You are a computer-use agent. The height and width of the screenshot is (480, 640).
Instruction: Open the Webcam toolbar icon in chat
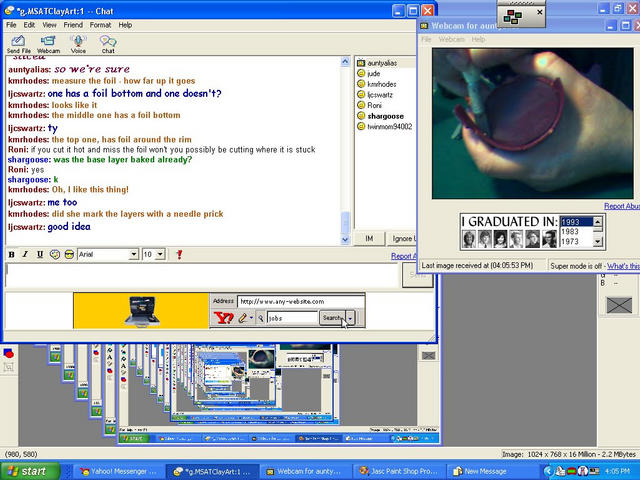[48, 44]
